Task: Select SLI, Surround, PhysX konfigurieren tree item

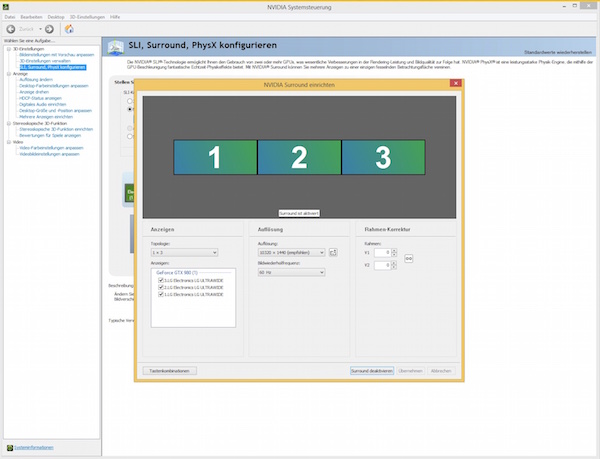Action: [53, 67]
